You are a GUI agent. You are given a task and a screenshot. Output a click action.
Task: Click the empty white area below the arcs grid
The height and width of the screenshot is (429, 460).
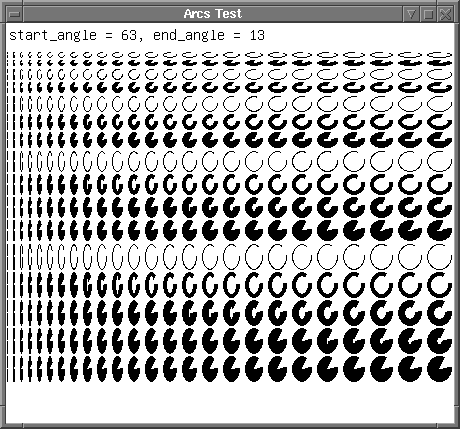click(230, 403)
